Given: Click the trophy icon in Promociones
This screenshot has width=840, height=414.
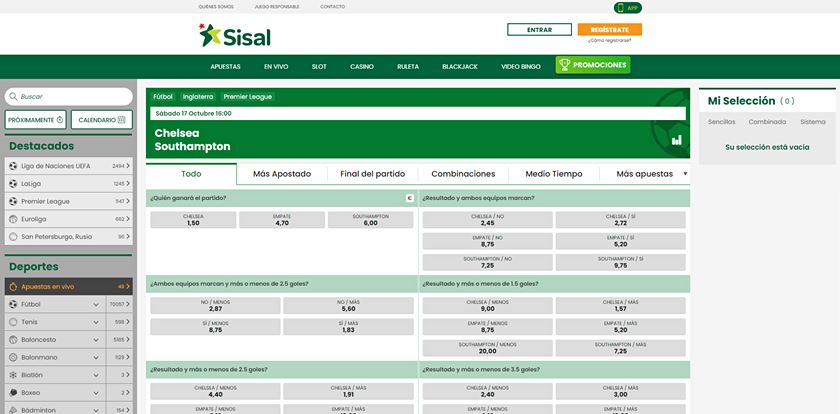Looking at the screenshot, I should point(564,65).
